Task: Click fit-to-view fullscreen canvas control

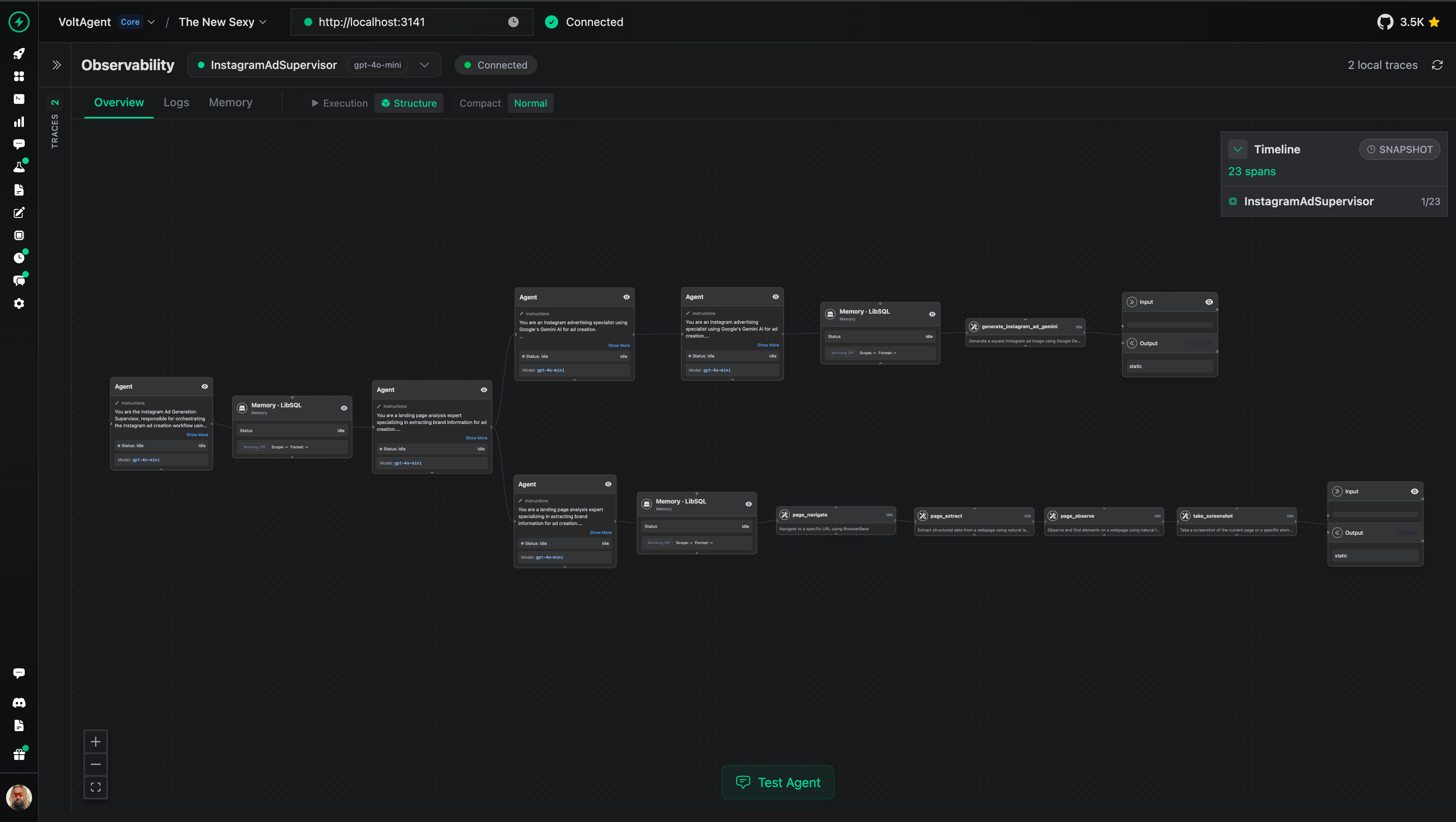Action: (96, 787)
